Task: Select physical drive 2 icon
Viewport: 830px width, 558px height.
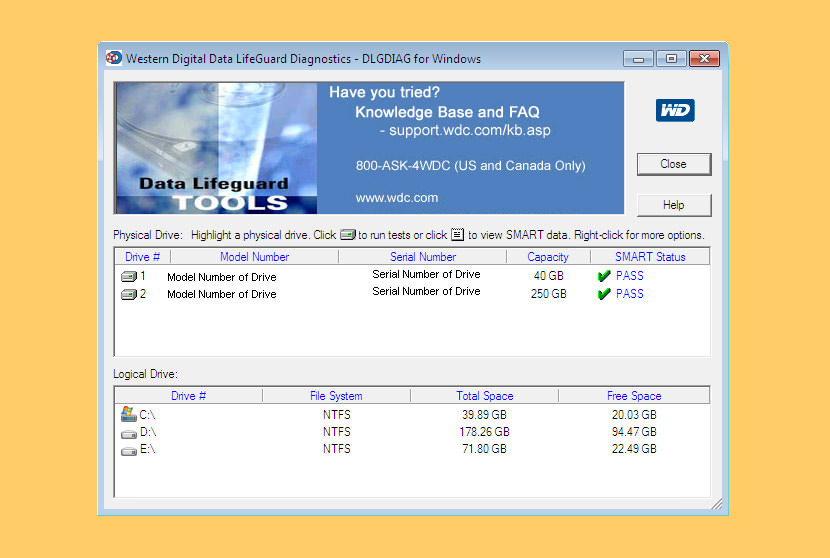Action: [129, 294]
